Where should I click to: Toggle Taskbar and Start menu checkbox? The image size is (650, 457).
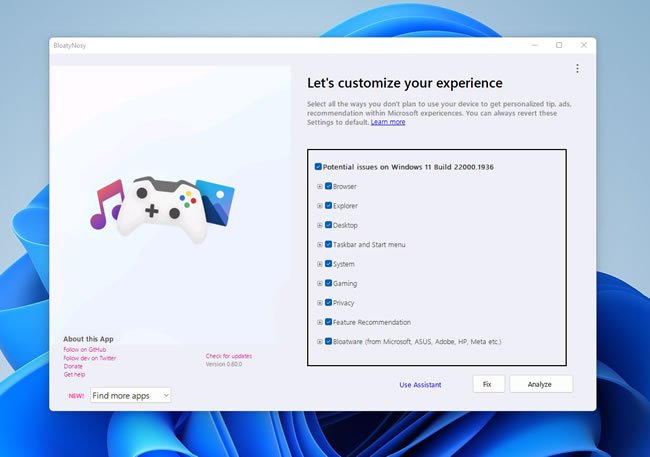click(328, 245)
